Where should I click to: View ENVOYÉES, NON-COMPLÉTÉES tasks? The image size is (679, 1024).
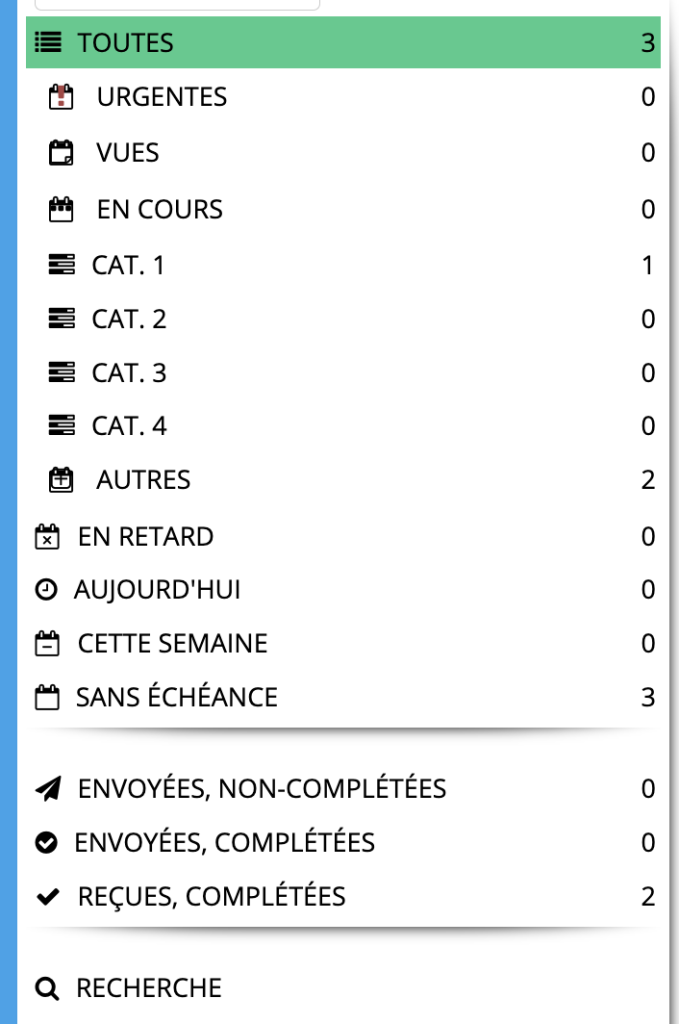tap(343, 788)
